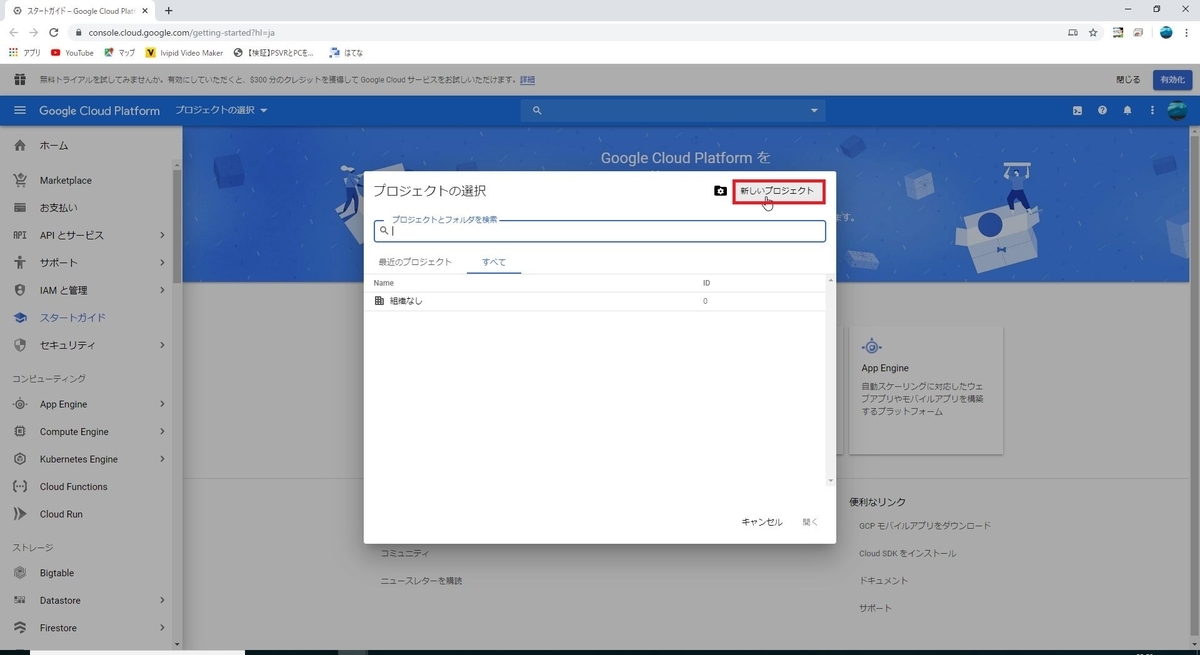Click the Cloud Functions sidebar icon
This screenshot has height=655, width=1200.
(x=19, y=487)
